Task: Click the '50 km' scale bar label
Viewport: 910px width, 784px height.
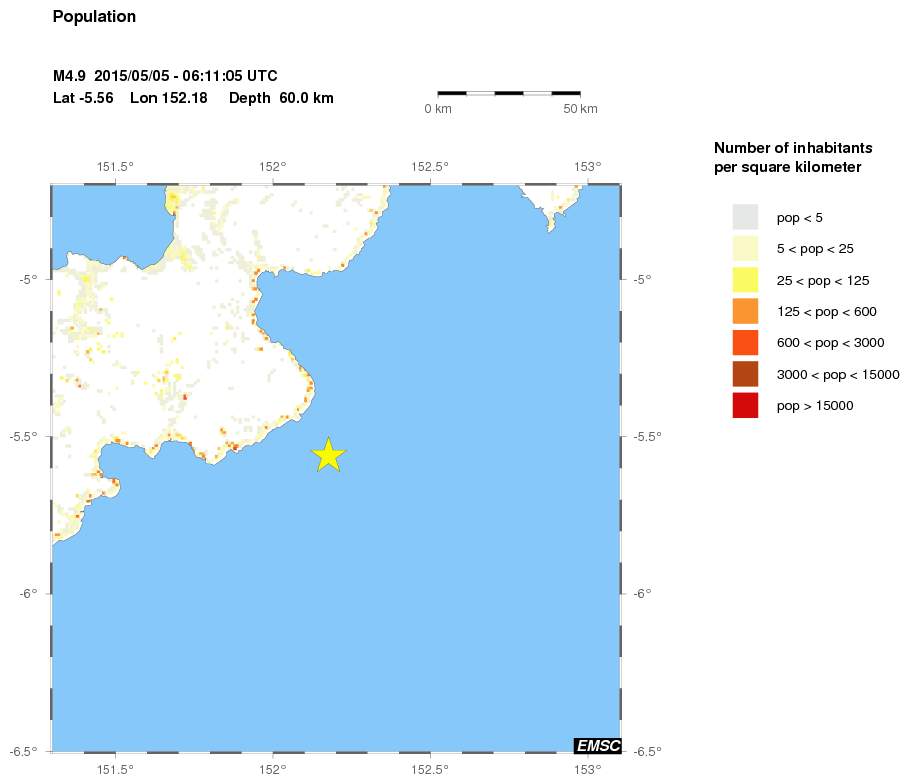Action: pos(581,108)
